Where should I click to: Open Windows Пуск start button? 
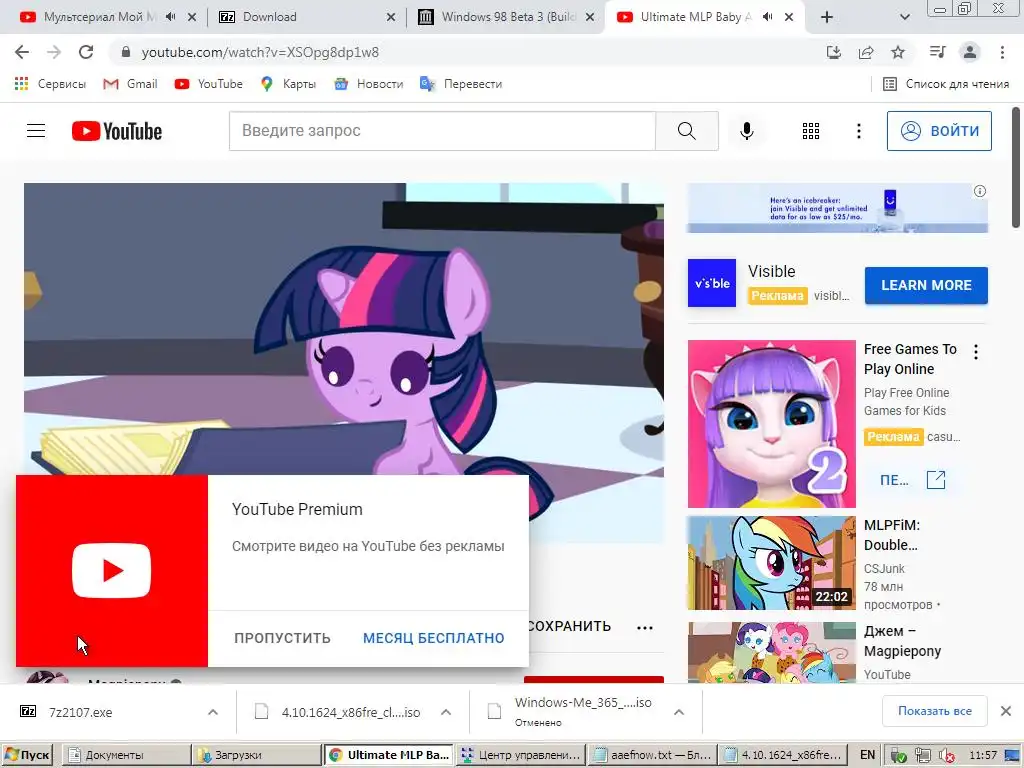click(x=27, y=755)
